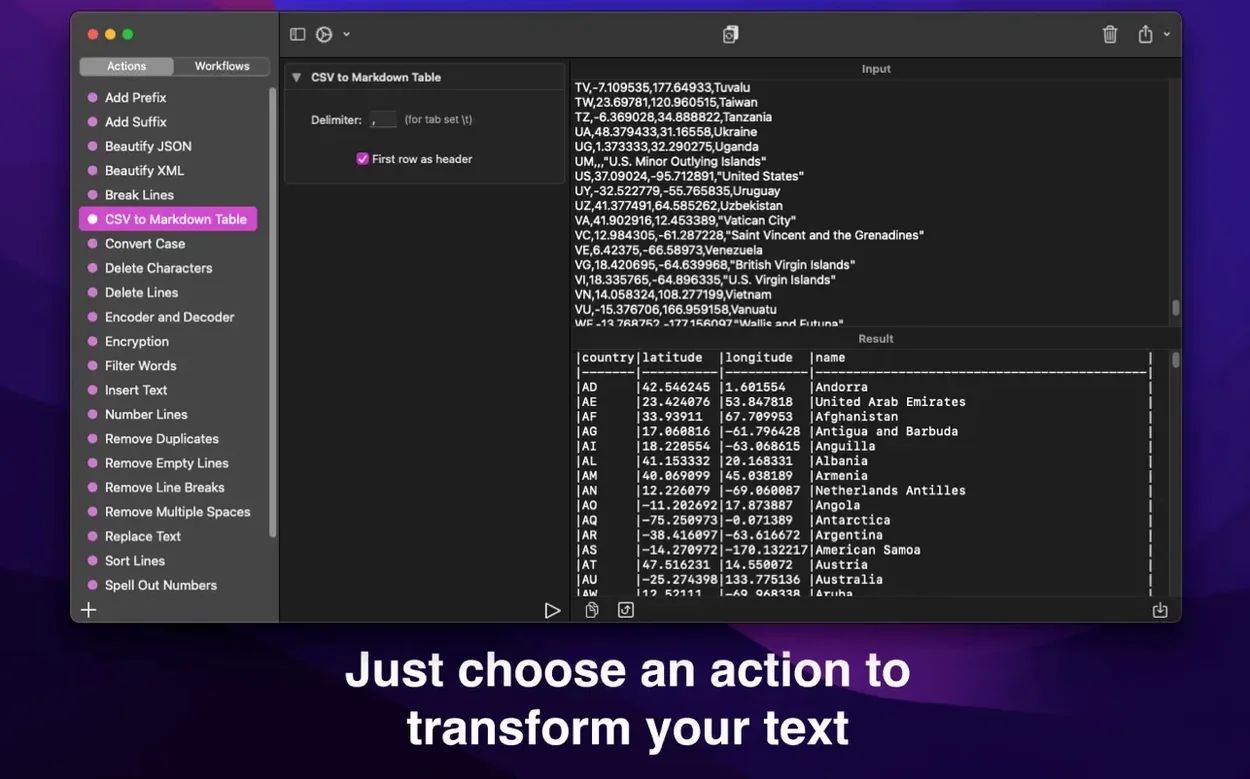Click the paste-from-clipboard icon at toolbar center
1250x779 pixels.
tap(731, 34)
